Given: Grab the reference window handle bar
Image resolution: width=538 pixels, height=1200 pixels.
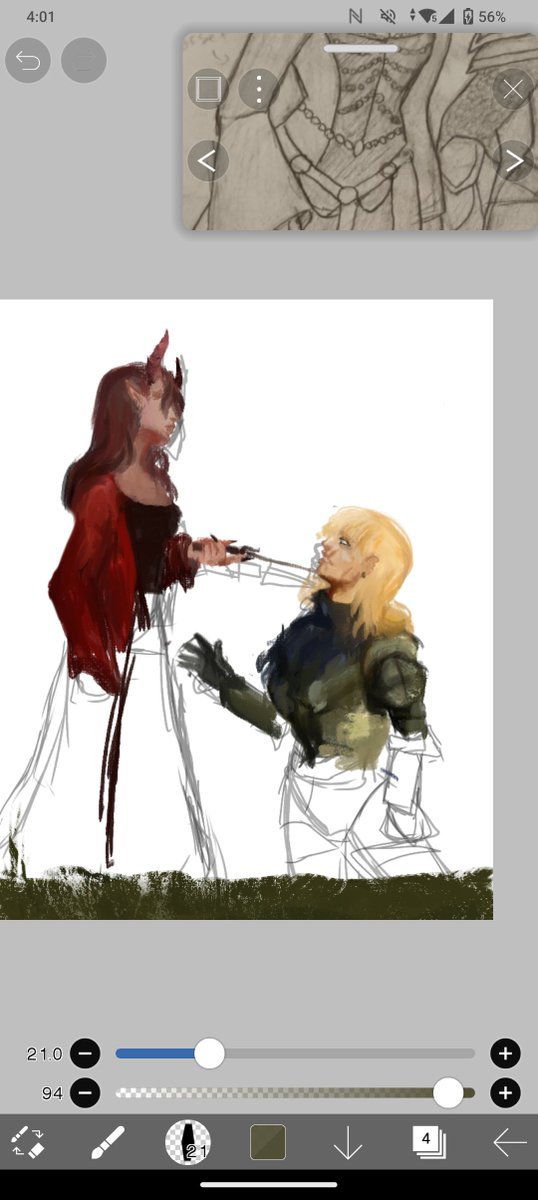Looking at the screenshot, I should click(x=360, y=47).
